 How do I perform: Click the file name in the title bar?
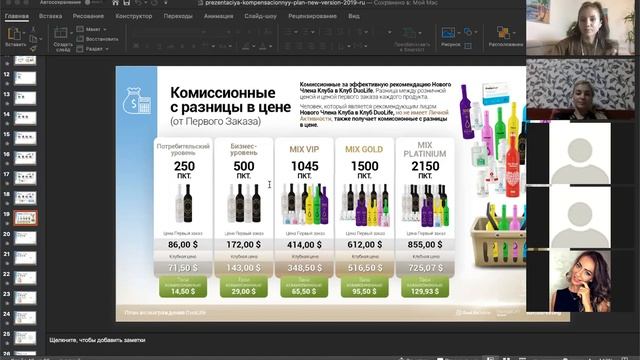click(285, 3)
